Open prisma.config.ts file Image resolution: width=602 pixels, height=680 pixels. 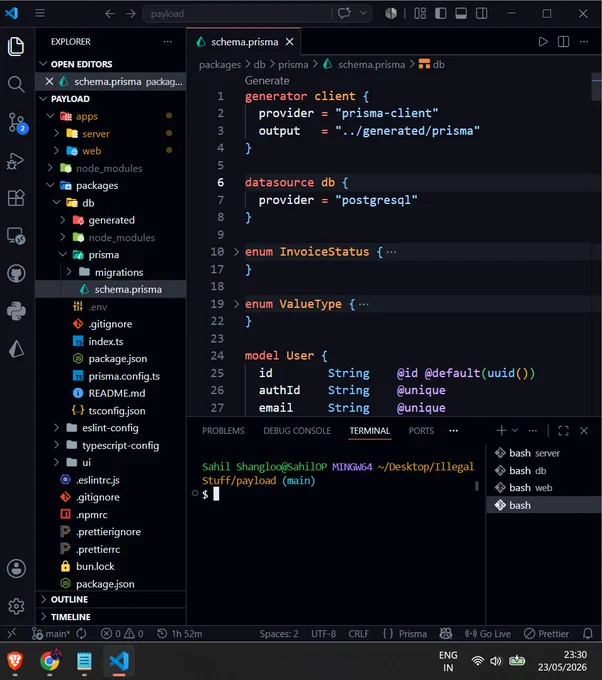click(x=124, y=376)
